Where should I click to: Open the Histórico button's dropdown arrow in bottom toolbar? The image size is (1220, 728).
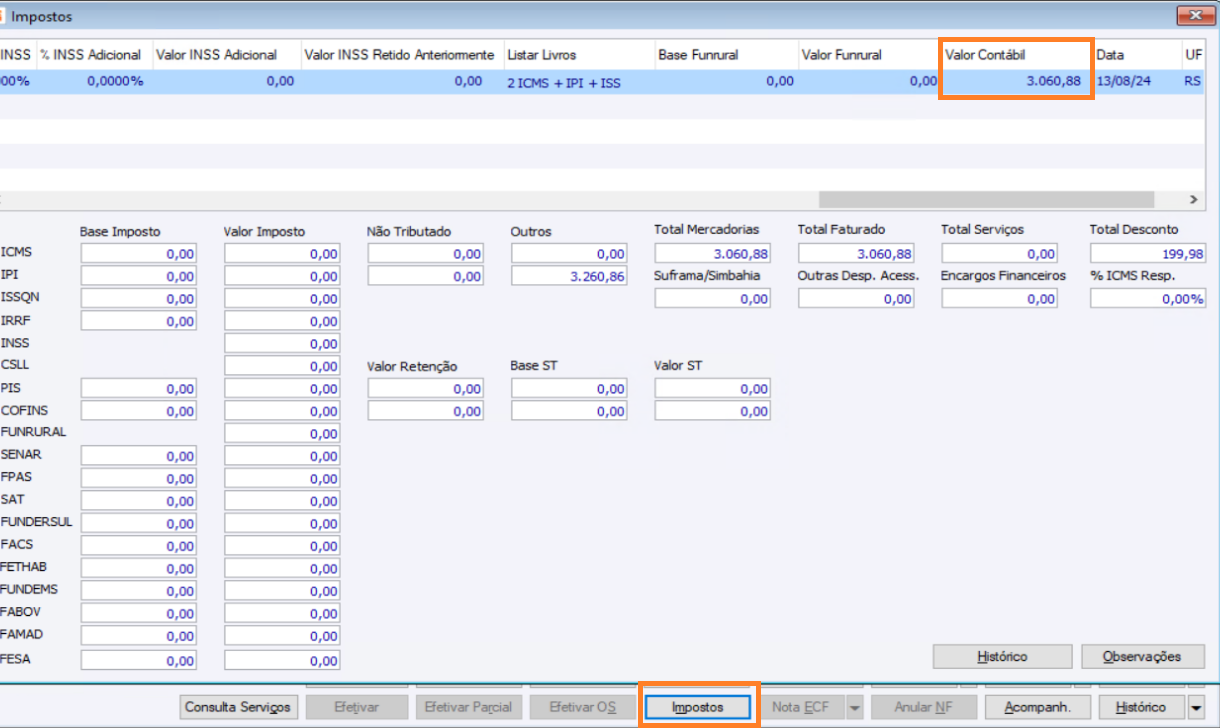(1197, 707)
